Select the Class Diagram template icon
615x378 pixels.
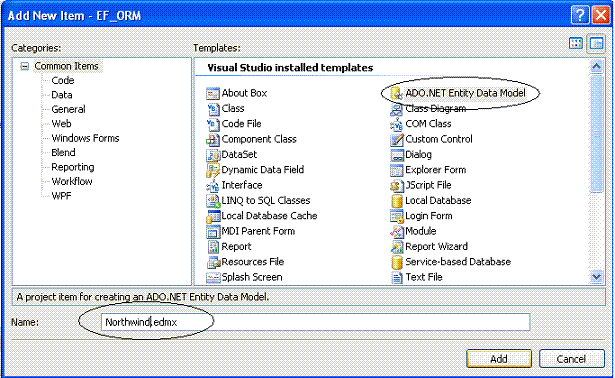coord(396,109)
